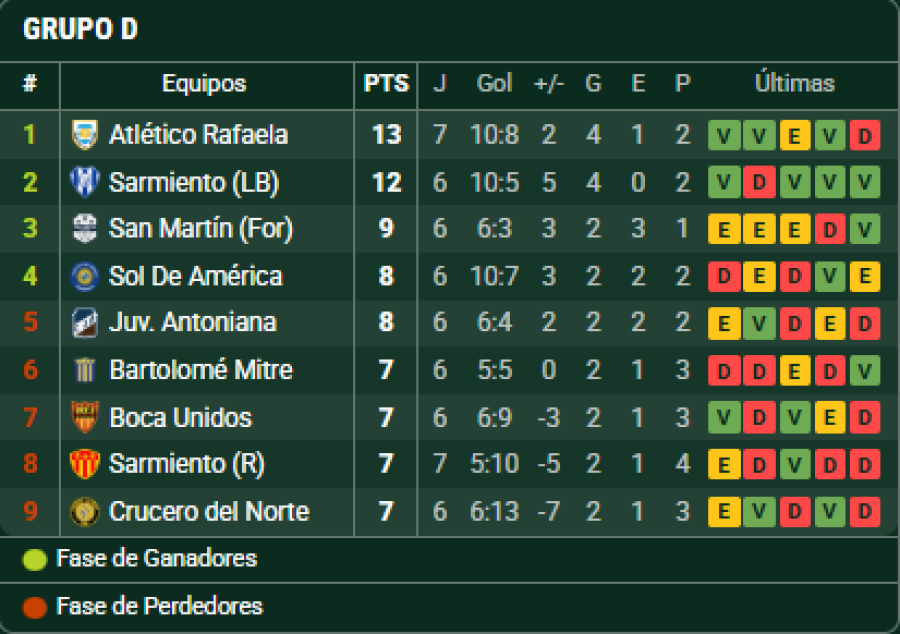
Task: Click the orange Fase de Perdedores legend dot
Action: [35, 607]
